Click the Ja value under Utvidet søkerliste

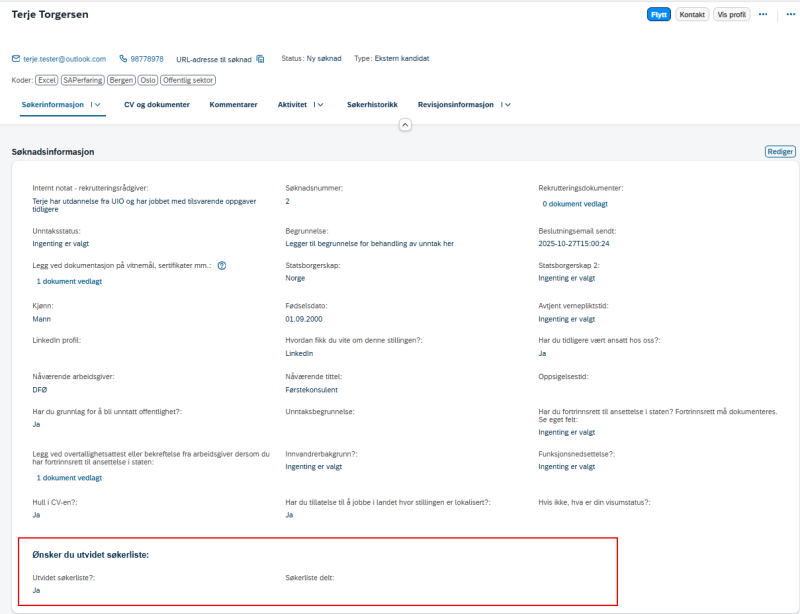[x=36, y=590]
